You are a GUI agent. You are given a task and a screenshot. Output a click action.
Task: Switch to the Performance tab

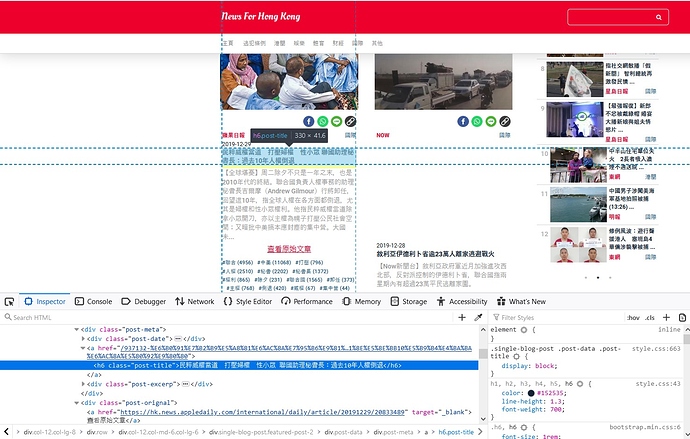click(x=307, y=302)
